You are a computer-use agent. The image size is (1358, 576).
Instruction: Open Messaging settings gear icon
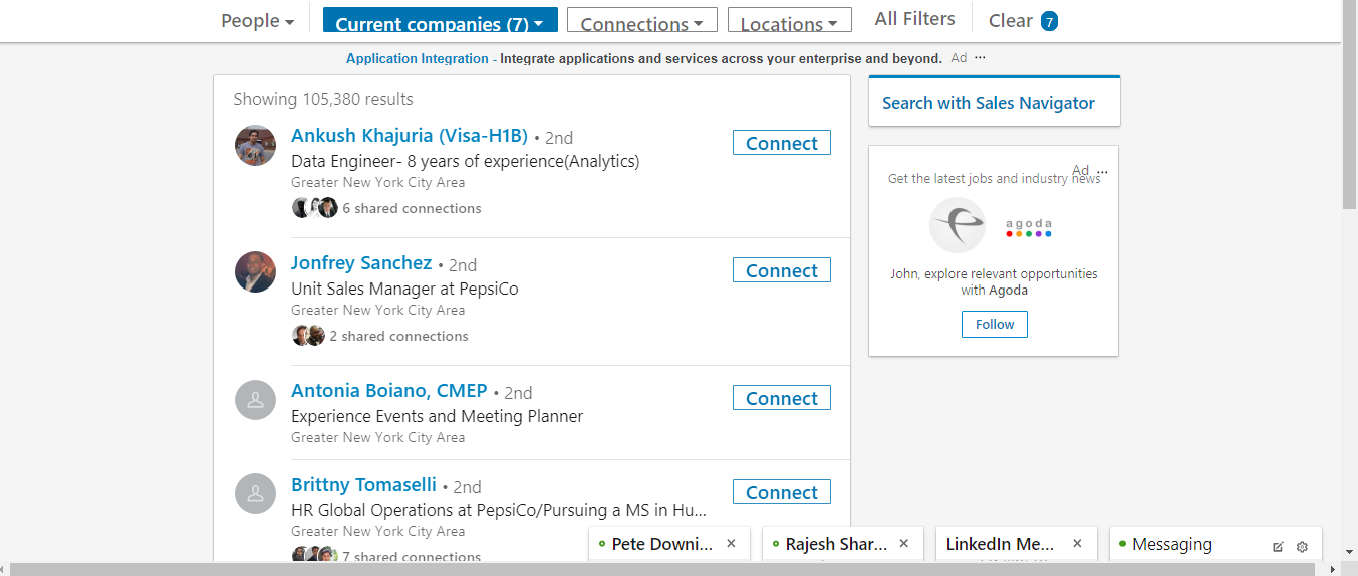coord(1302,546)
